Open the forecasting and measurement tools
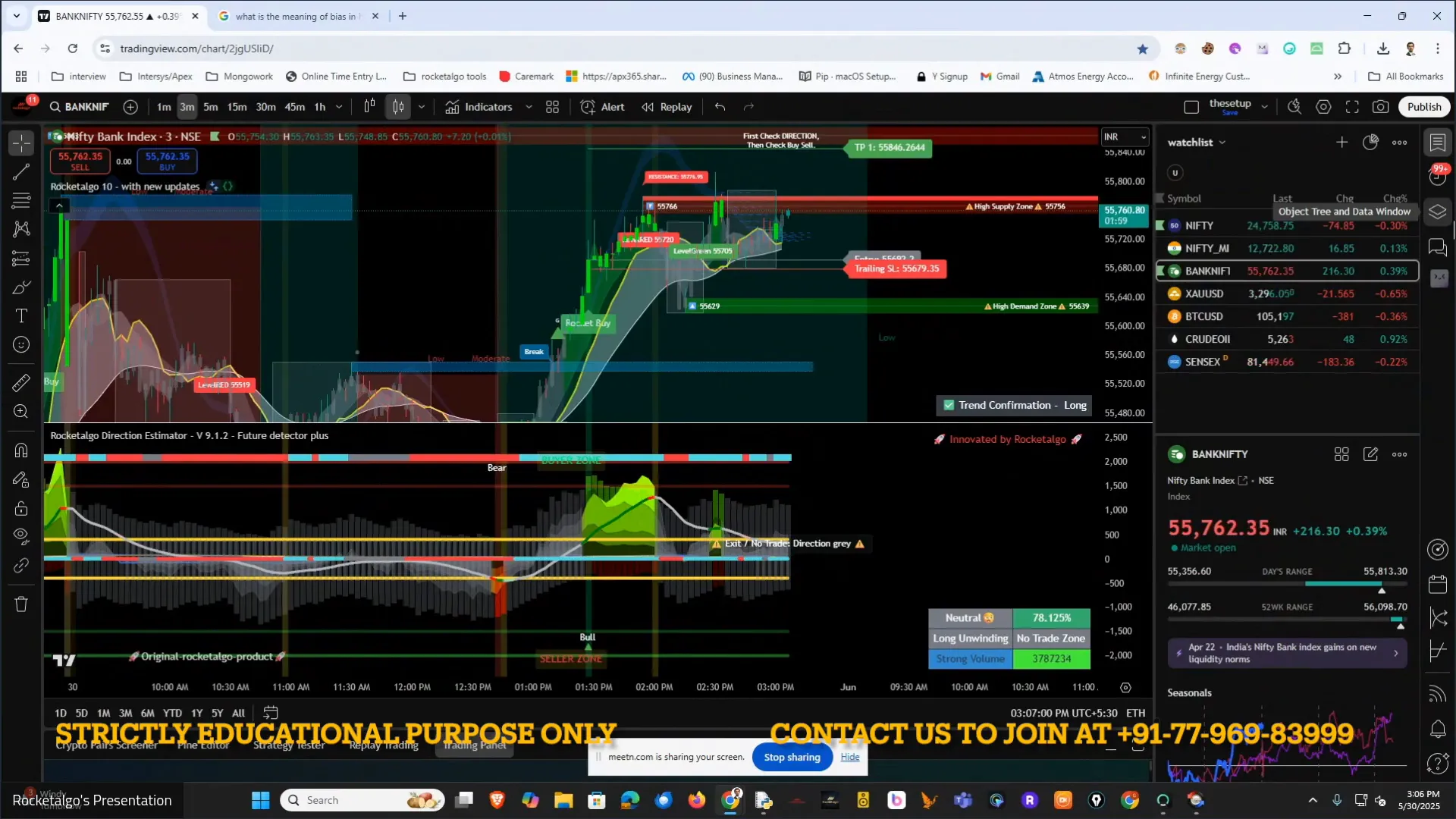Viewport: 1456px width, 819px height. [21, 259]
